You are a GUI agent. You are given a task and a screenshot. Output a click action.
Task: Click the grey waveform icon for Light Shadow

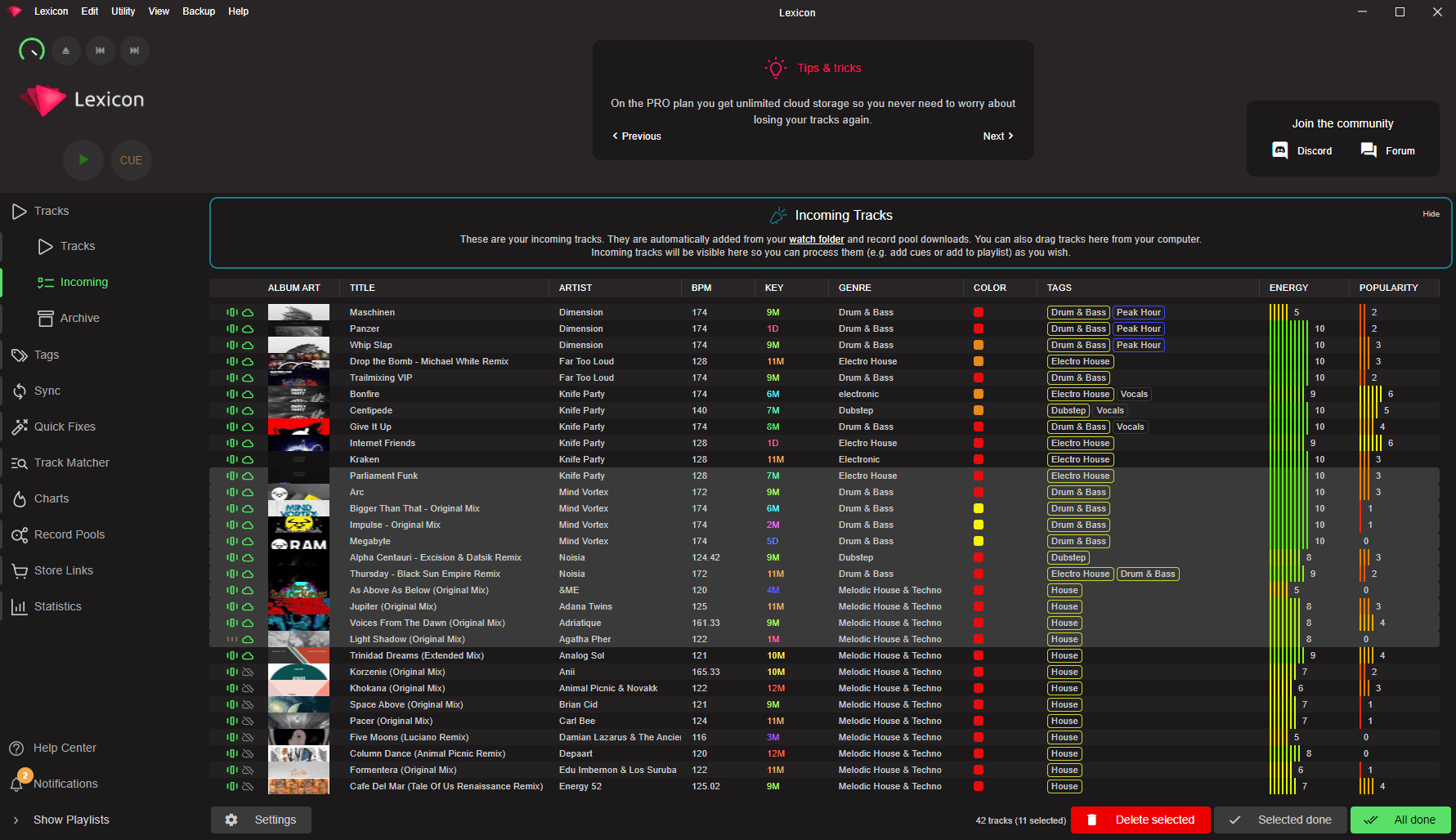pos(232,639)
